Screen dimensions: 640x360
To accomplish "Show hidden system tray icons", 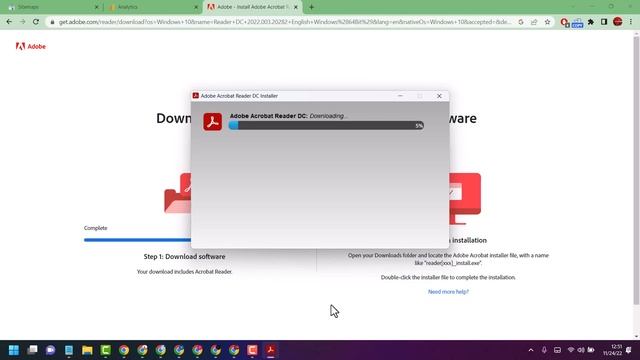I will [531, 350].
